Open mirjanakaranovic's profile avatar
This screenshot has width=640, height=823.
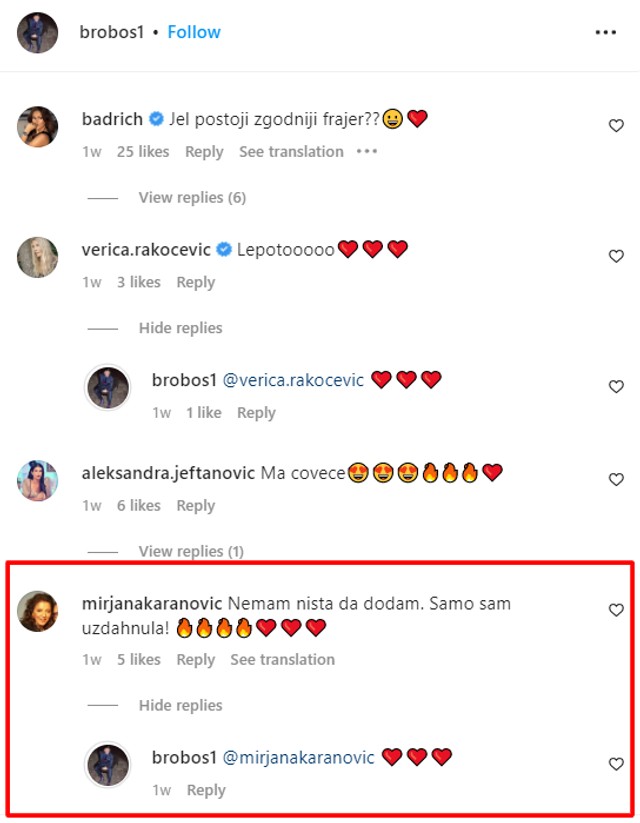click(38, 611)
